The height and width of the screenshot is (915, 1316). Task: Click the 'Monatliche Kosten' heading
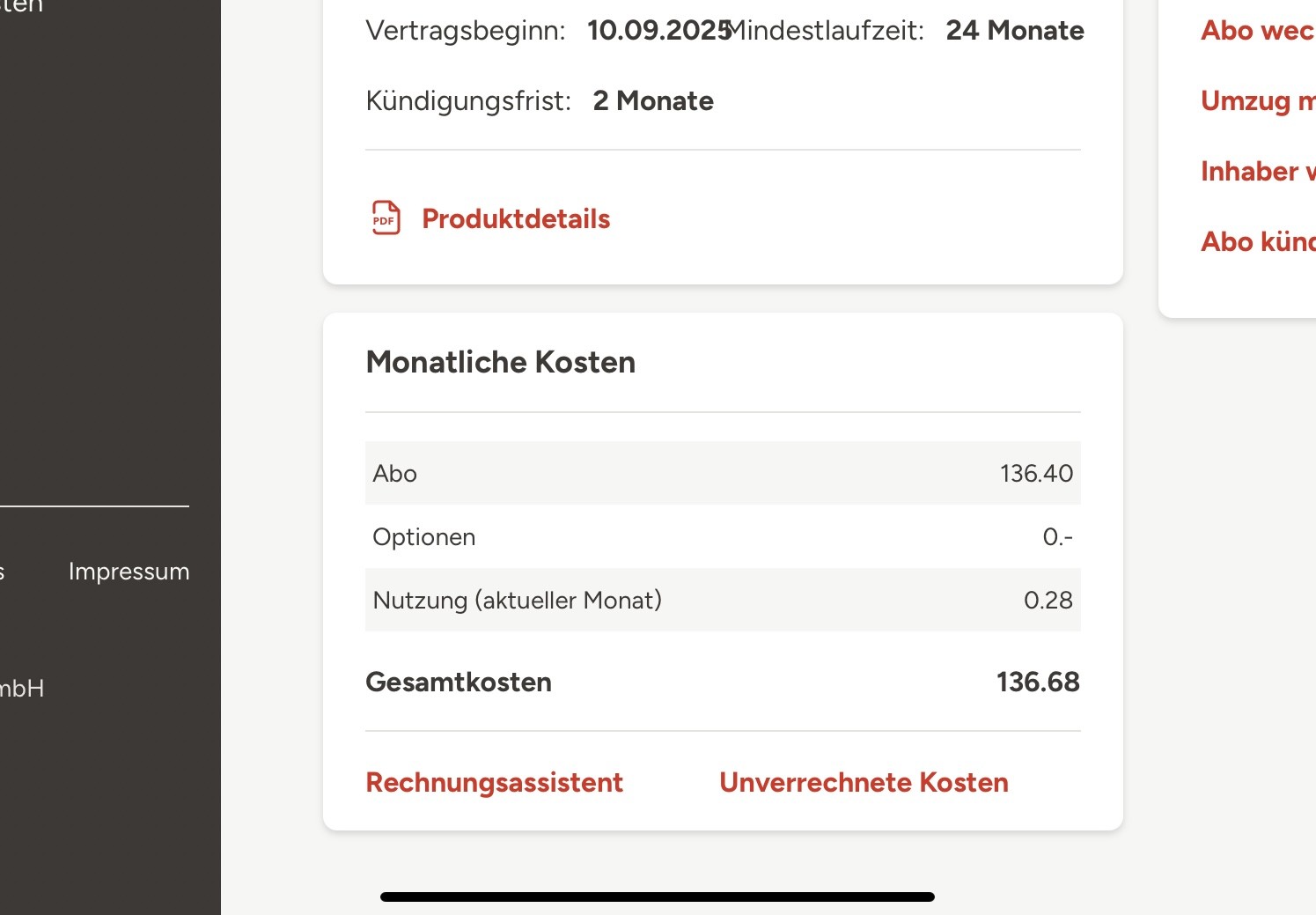click(x=500, y=362)
